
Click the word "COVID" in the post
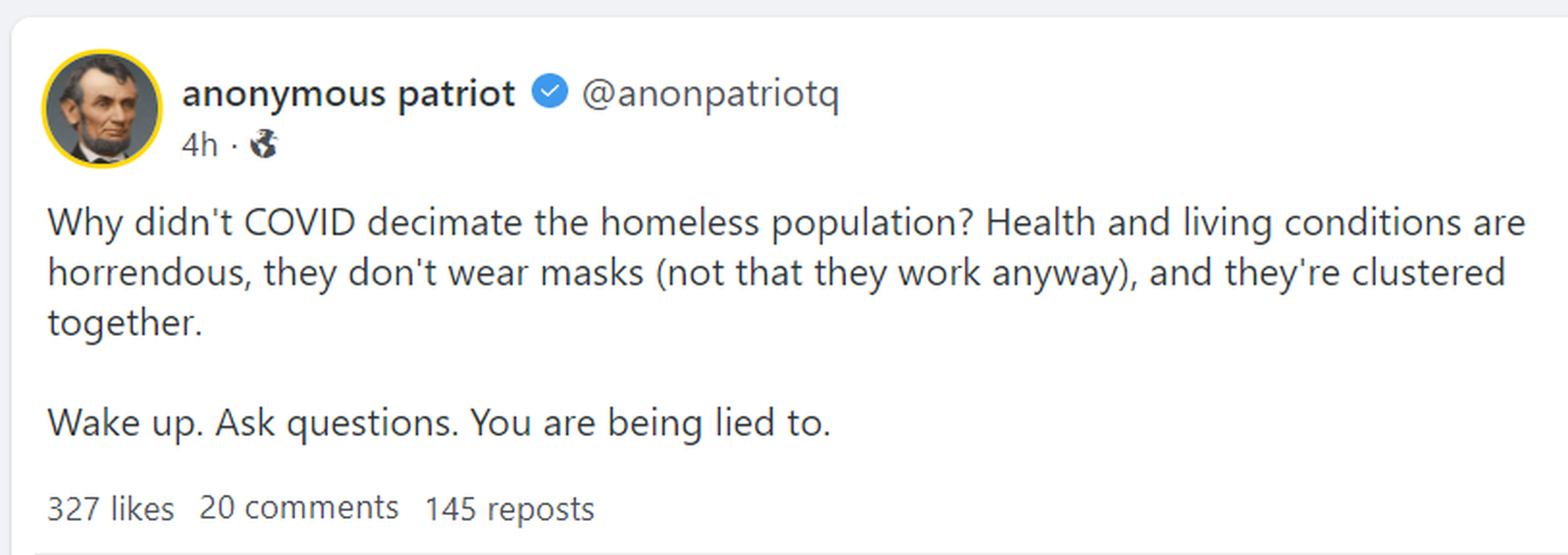pos(299,223)
